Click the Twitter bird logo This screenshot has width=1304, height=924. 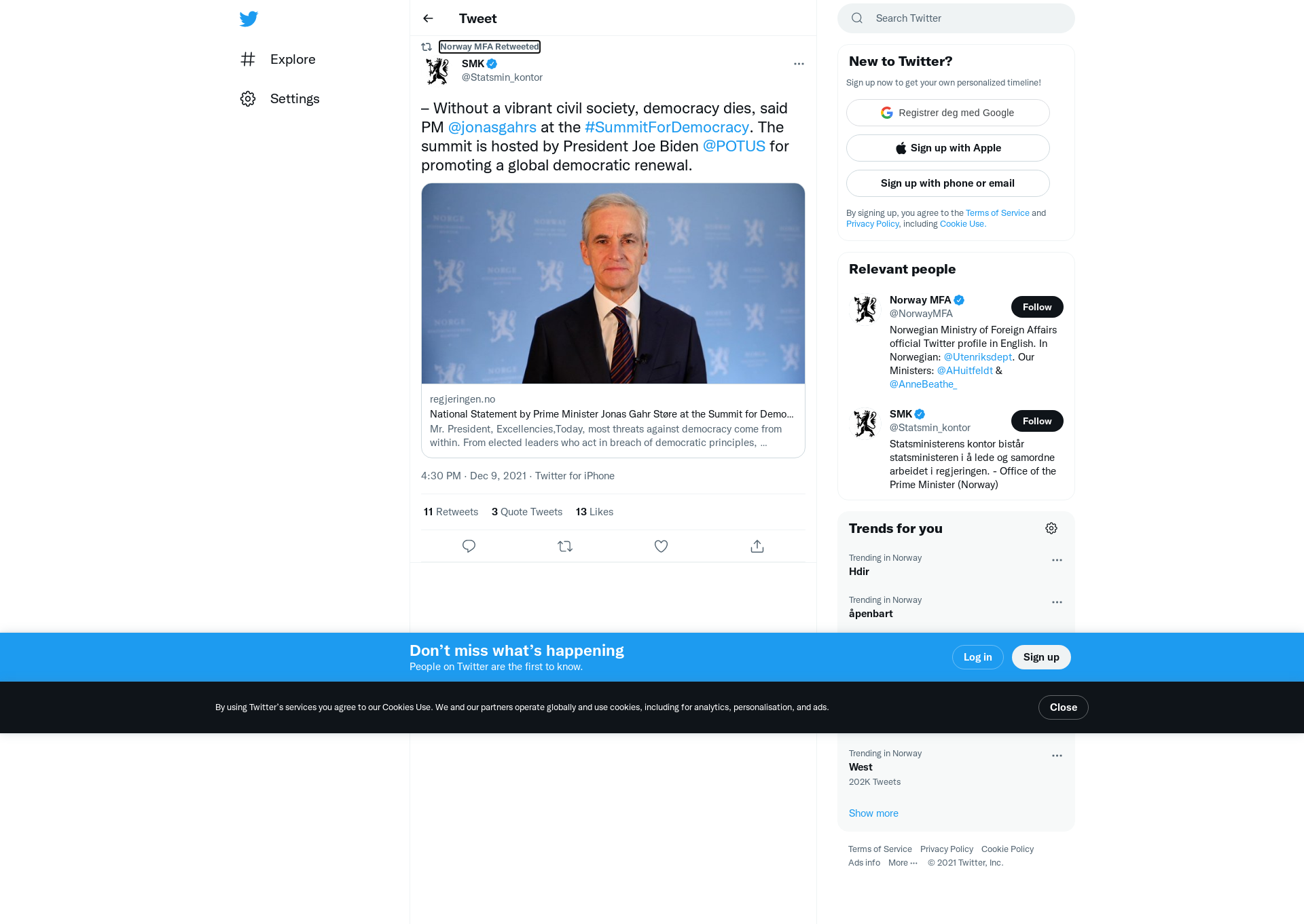(x=249, y=18)
